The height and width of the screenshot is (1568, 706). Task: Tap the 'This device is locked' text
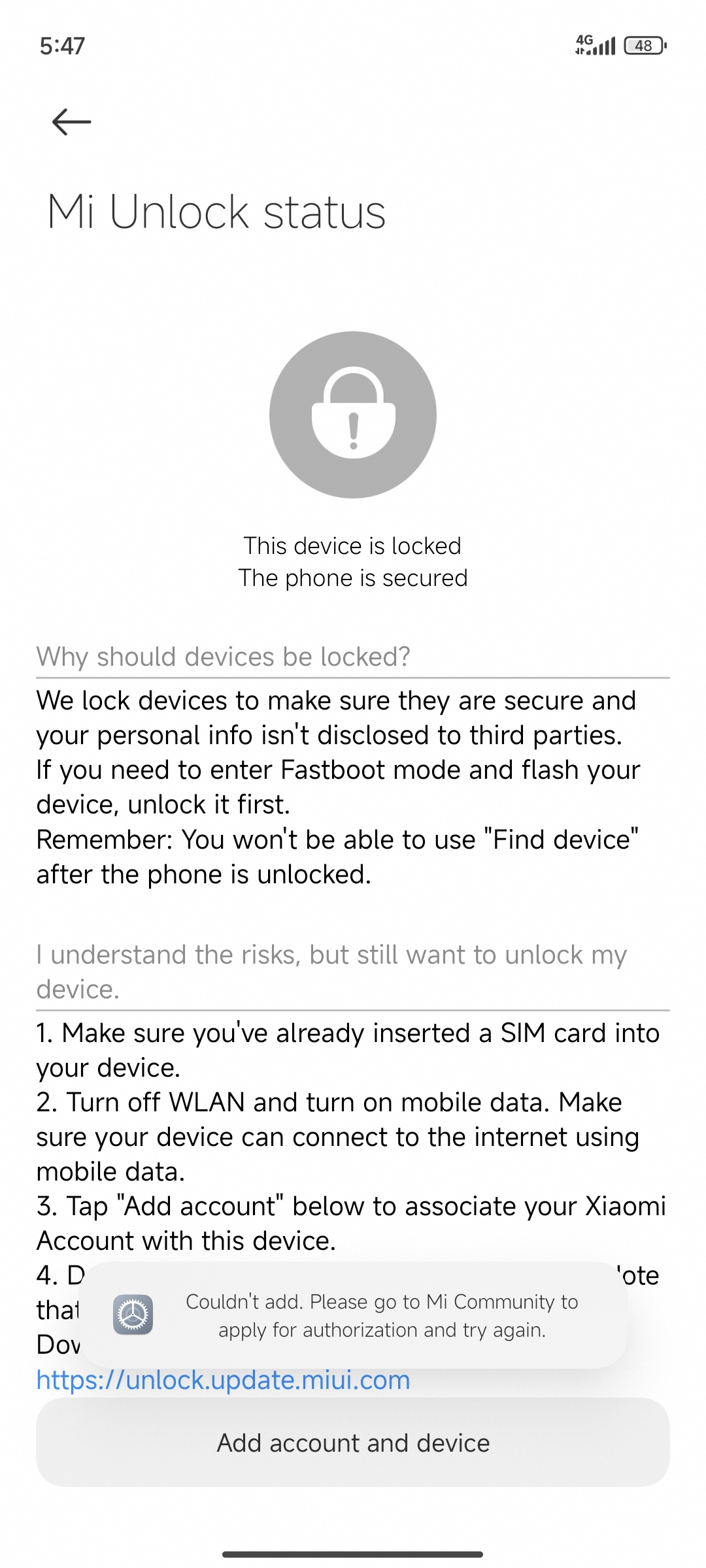pos(353,546)
